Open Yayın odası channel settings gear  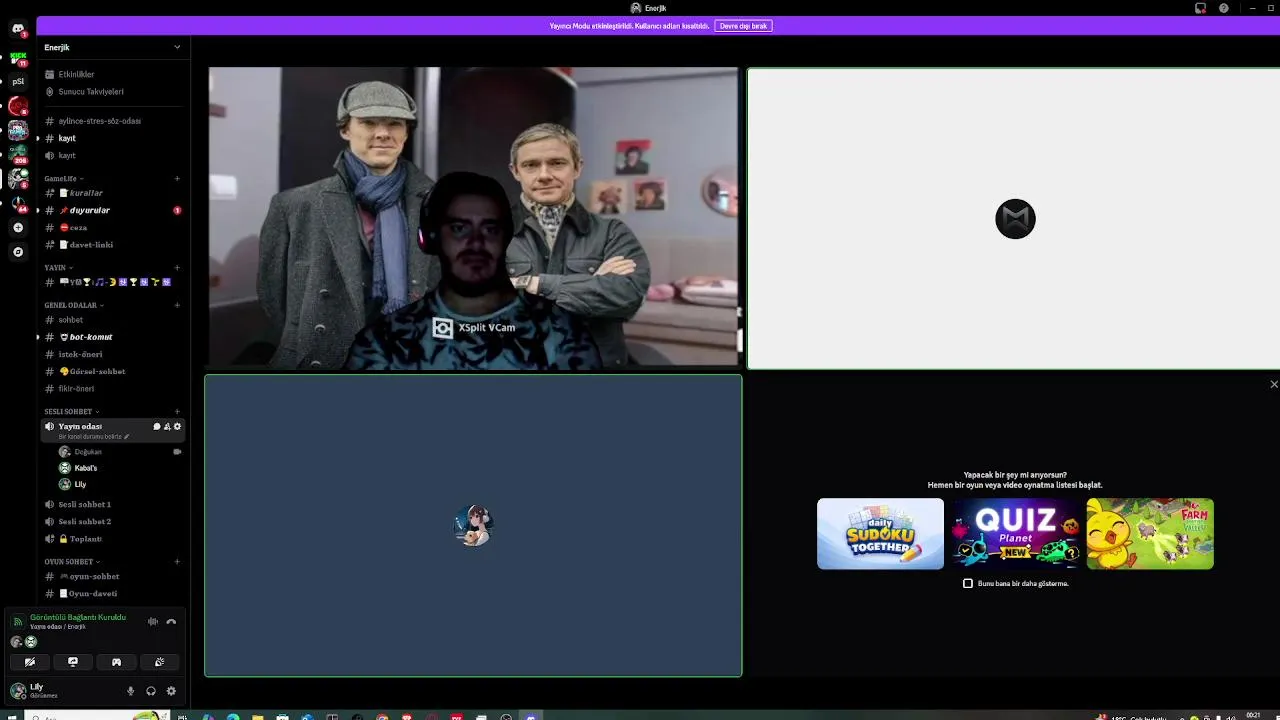coord(178,427)
